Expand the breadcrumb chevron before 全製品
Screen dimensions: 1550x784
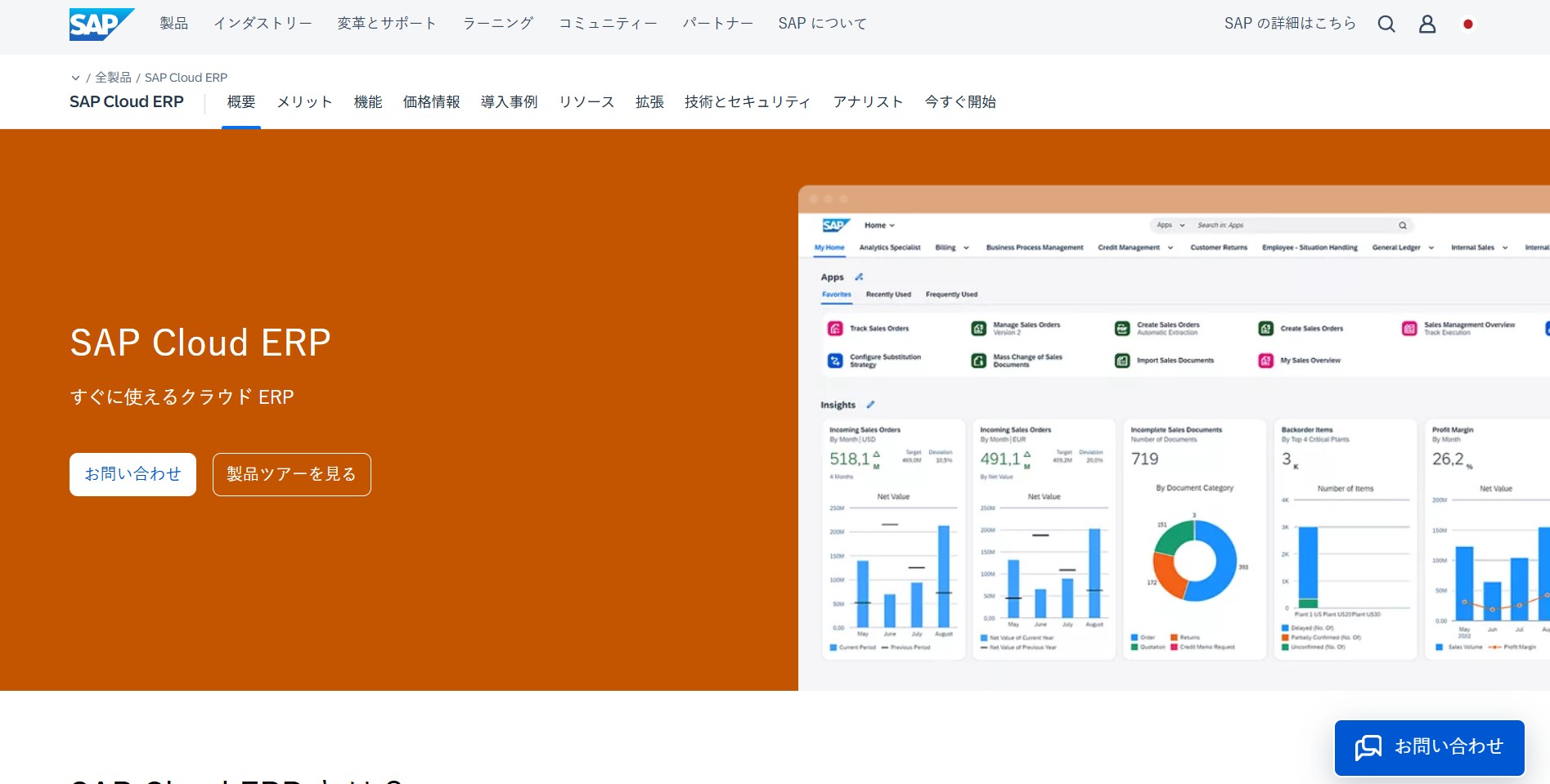coord(75,78)
